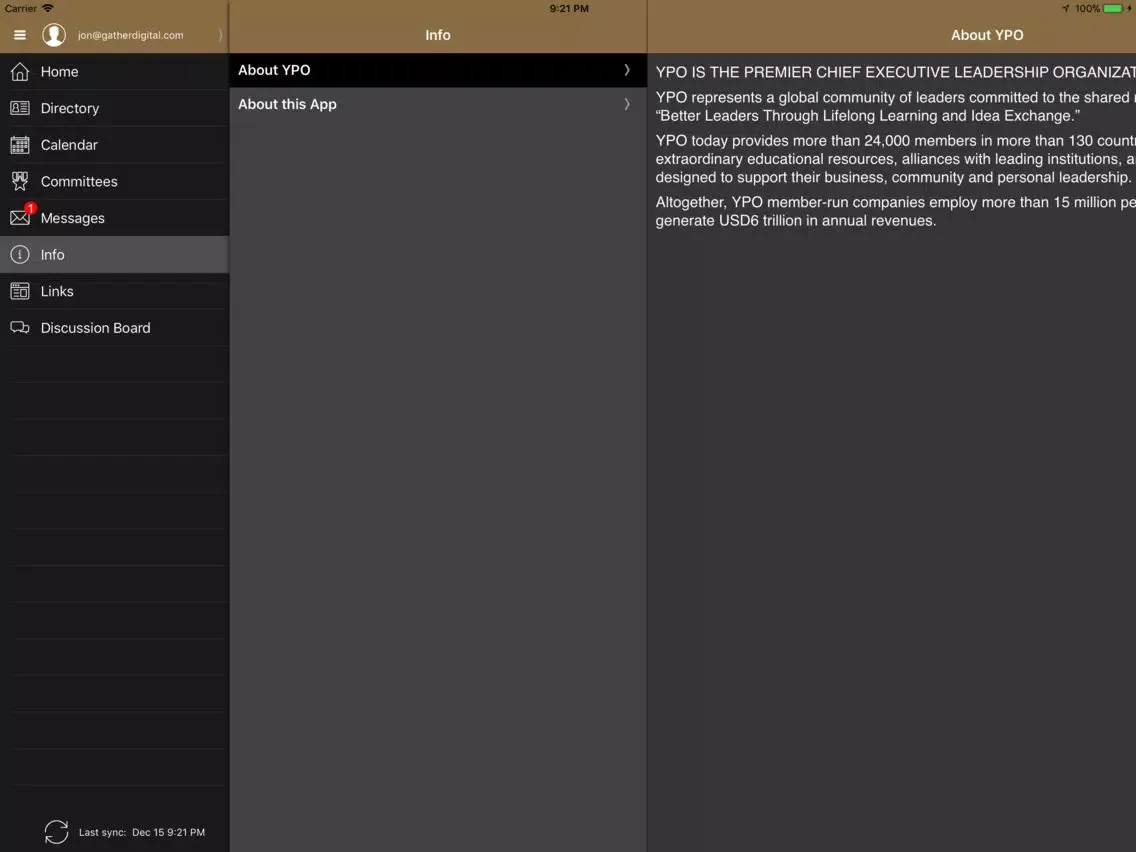Click the USD6 trillion annual revenues text
This screenshot has width=1136, height=852.
pos(795,220)
